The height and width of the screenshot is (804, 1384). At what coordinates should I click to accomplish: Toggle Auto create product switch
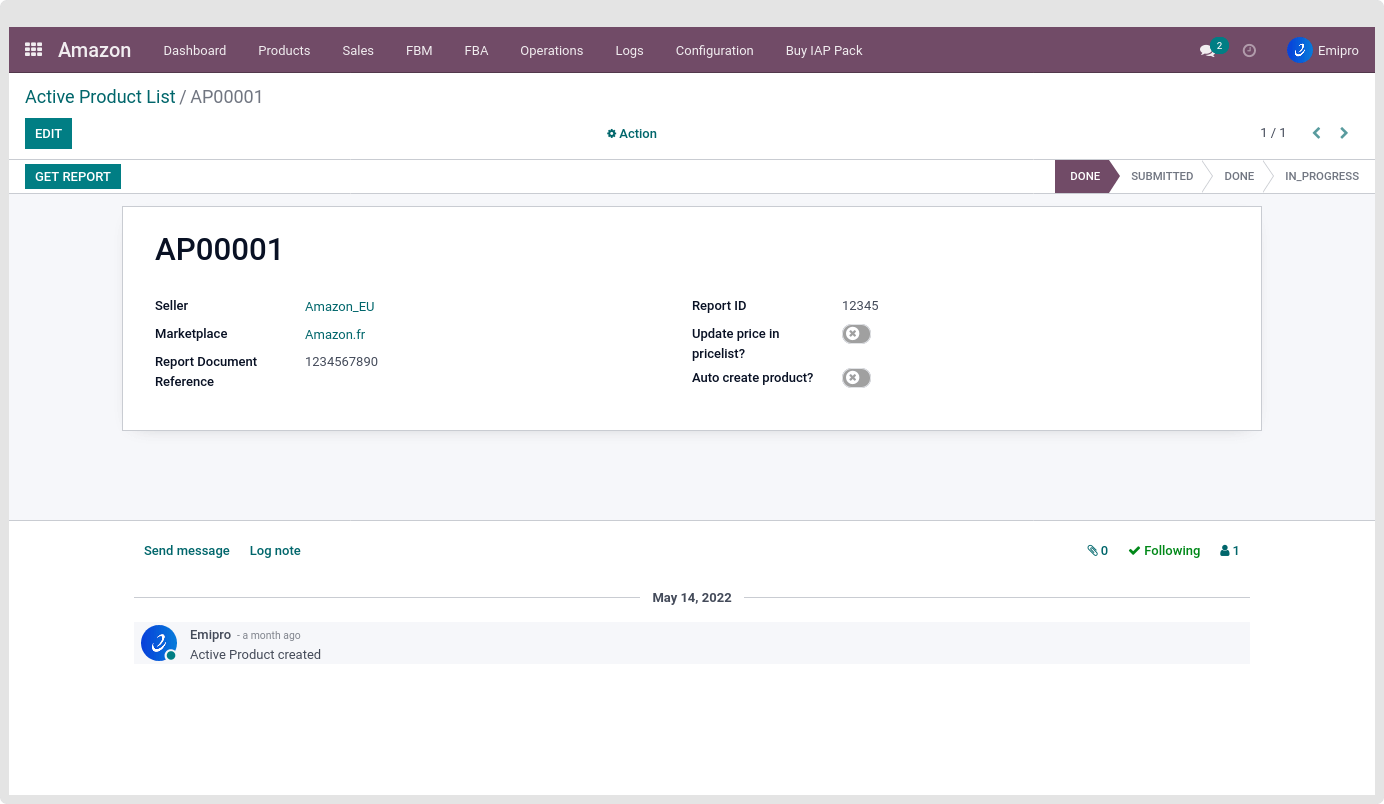856,378
